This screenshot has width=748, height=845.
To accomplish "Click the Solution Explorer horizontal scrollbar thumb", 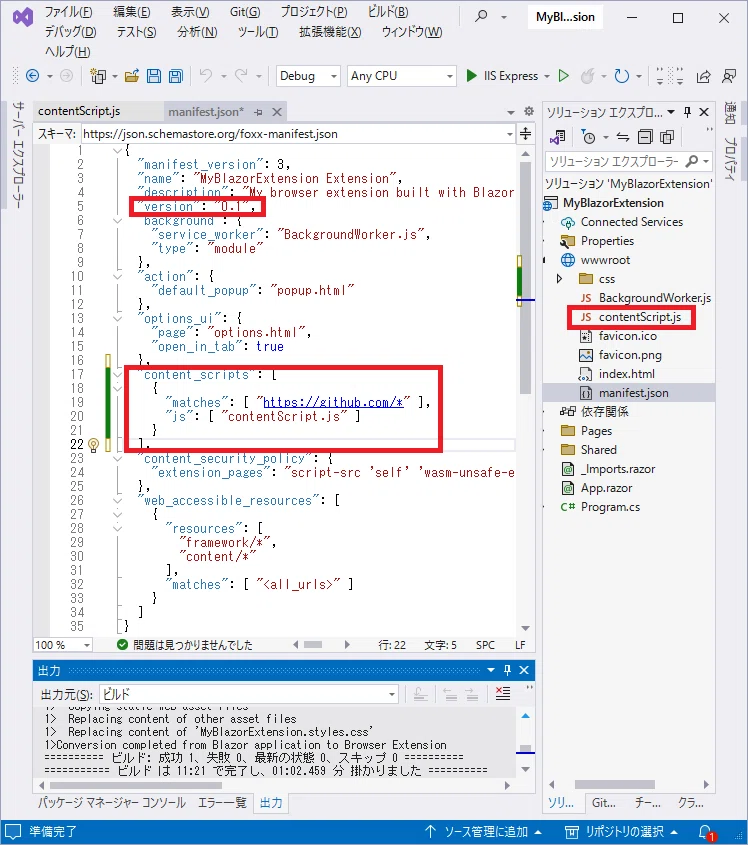I will (x=615, y=784).
